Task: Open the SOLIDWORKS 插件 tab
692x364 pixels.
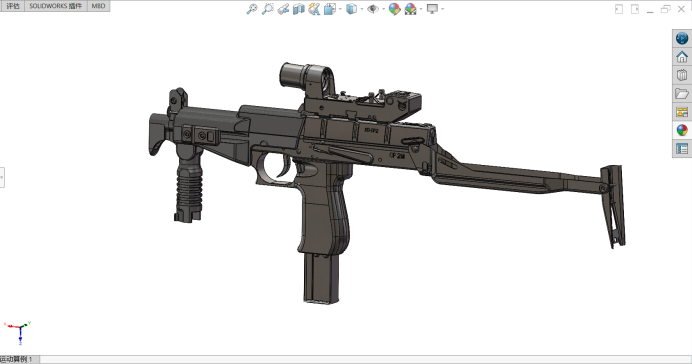Action: [56, 6]
